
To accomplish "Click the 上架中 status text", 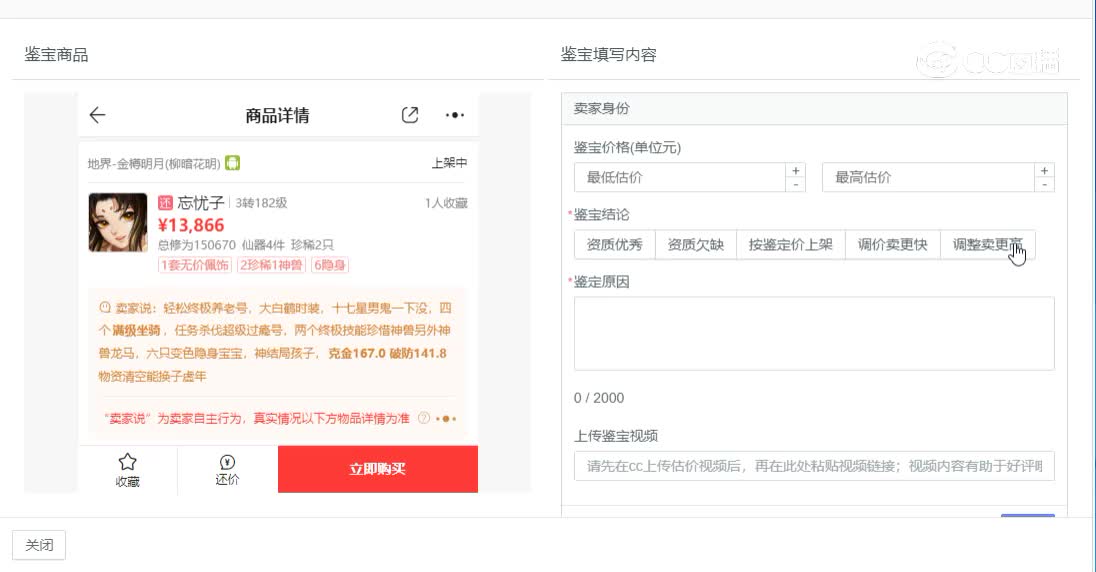I will point(449,163).
